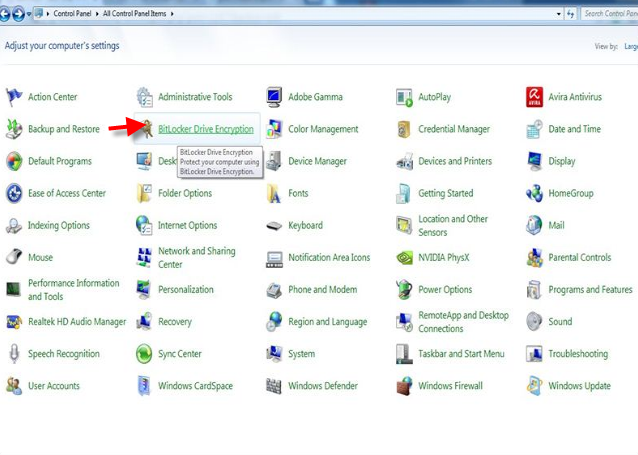The width and height of the screenshot is (638, 455).
Task: Expand the arrow after All Control Panel Items
Action: pyautogui.click(x=172, y=14)
